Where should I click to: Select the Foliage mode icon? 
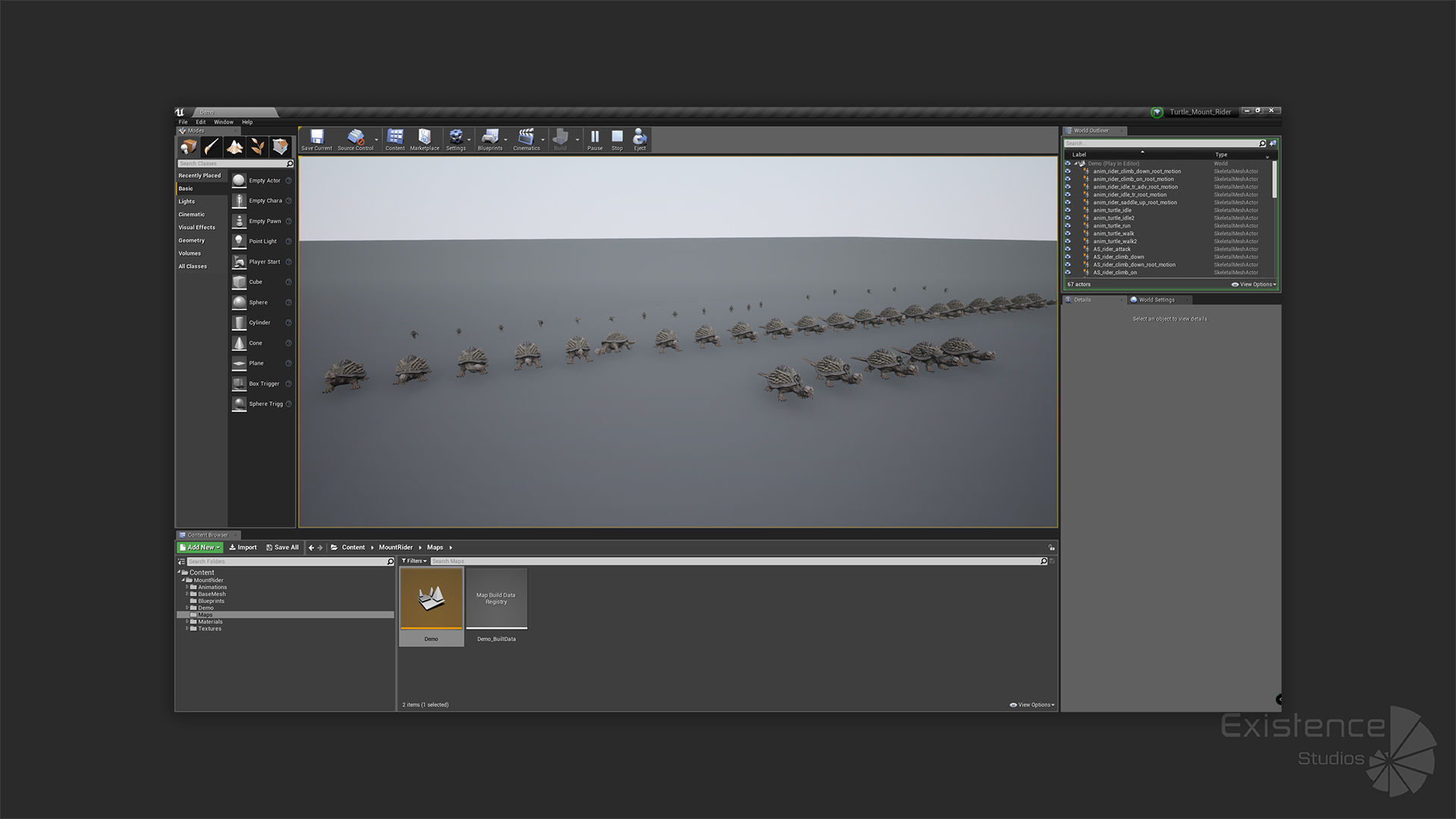[258, 147]
